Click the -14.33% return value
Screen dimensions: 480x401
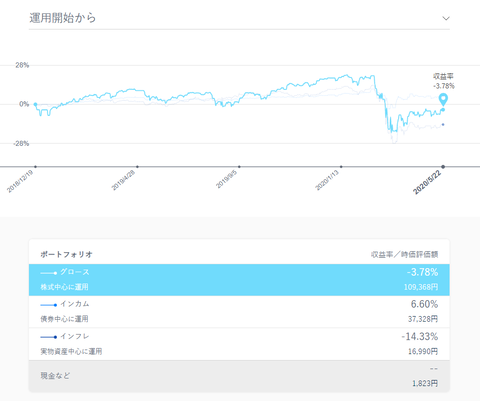coord(420,336)
